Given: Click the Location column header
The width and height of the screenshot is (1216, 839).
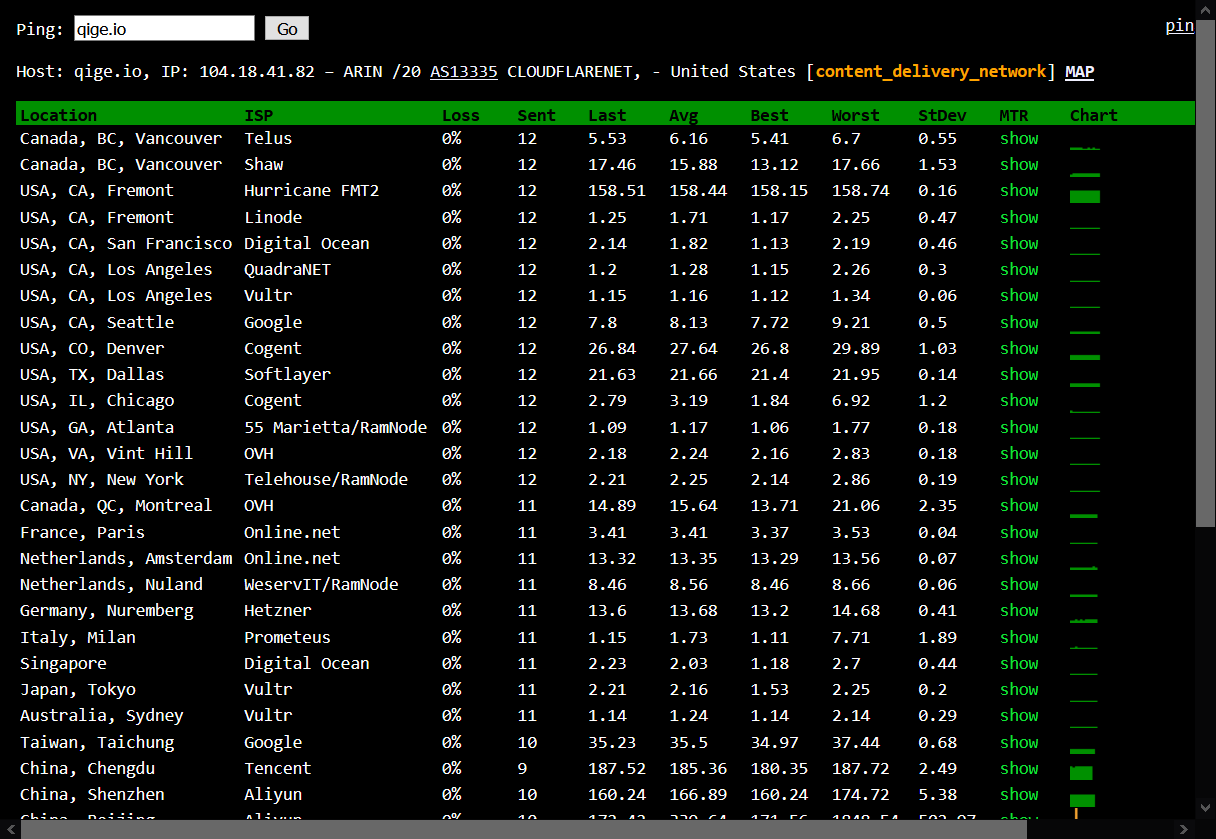Looking at the screenshot, I should coord(58,115).
